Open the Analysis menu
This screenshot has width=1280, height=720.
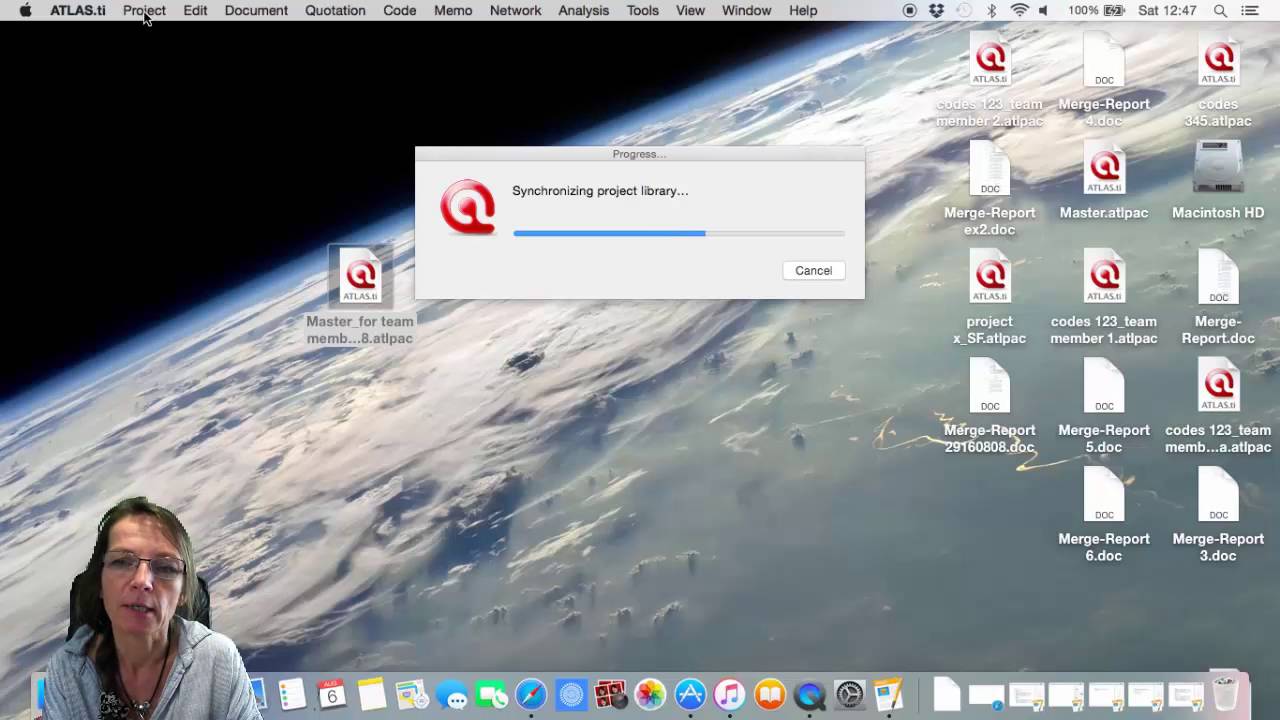pyautogui.click(x=583, y=10)
